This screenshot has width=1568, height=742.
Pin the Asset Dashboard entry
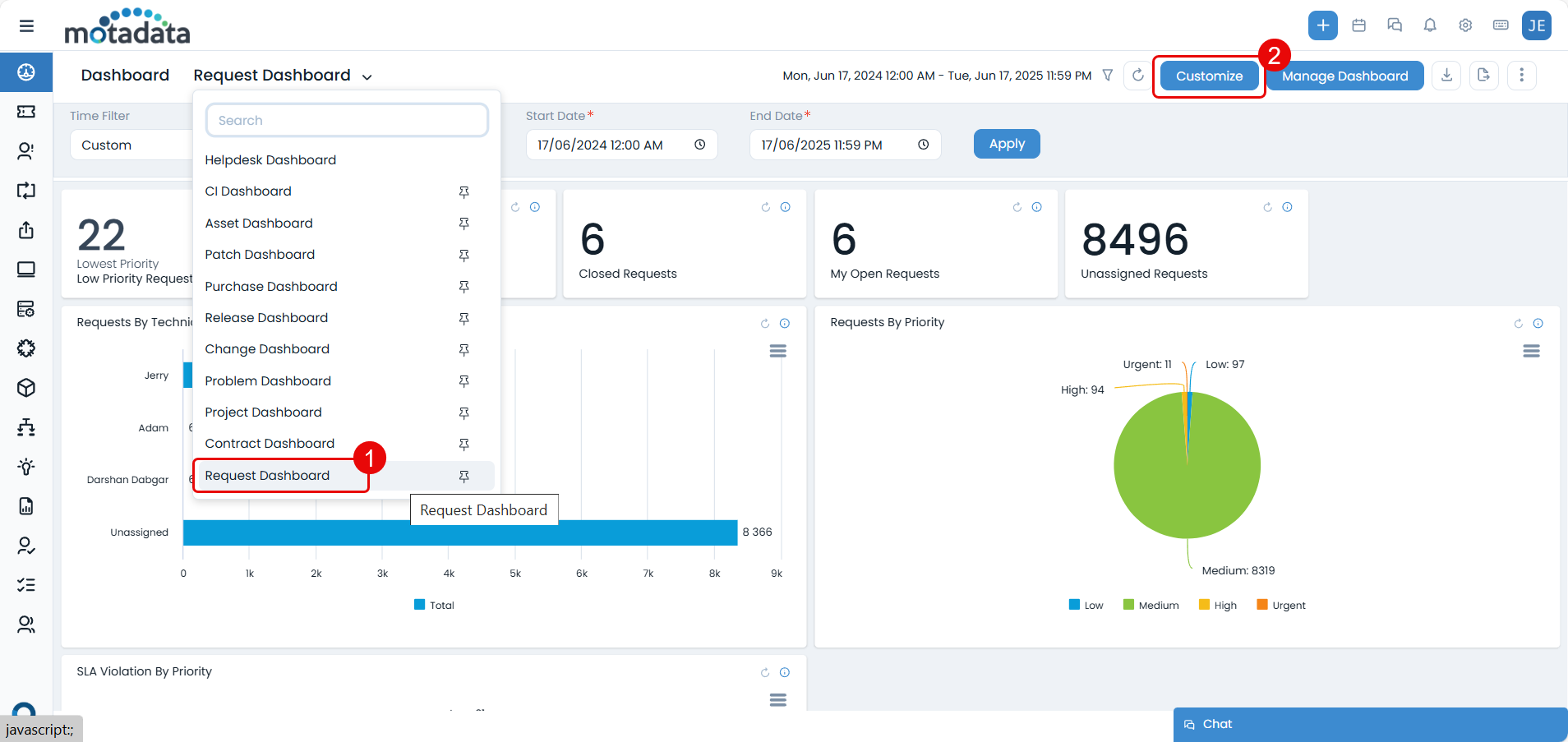[463, 224]
